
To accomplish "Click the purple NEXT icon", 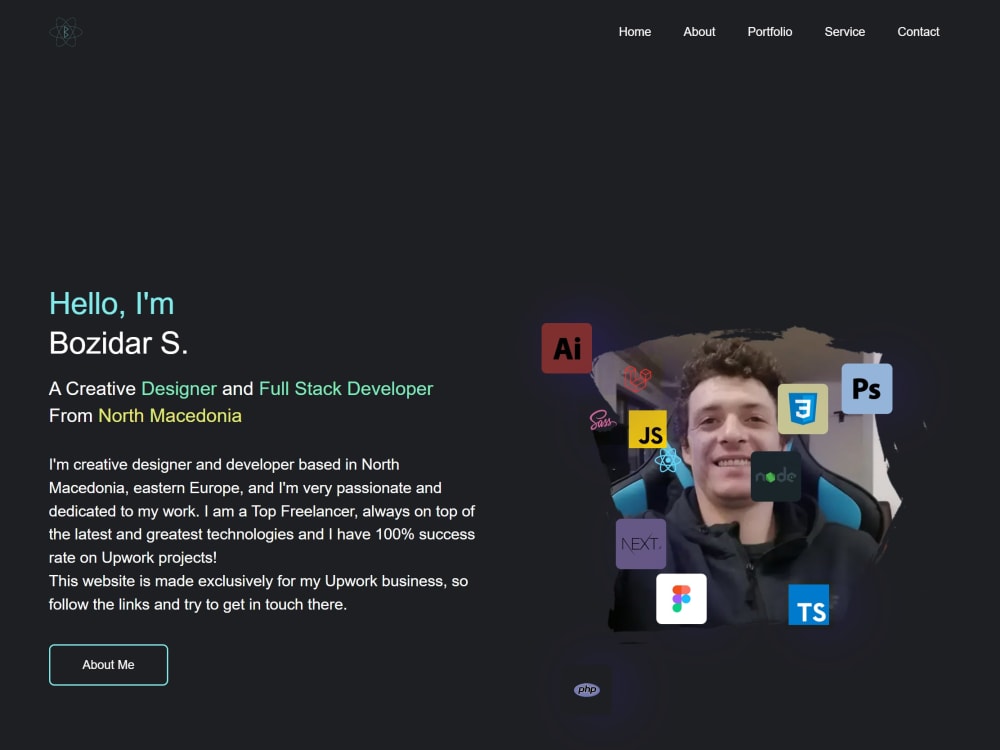I will point(641,544).
